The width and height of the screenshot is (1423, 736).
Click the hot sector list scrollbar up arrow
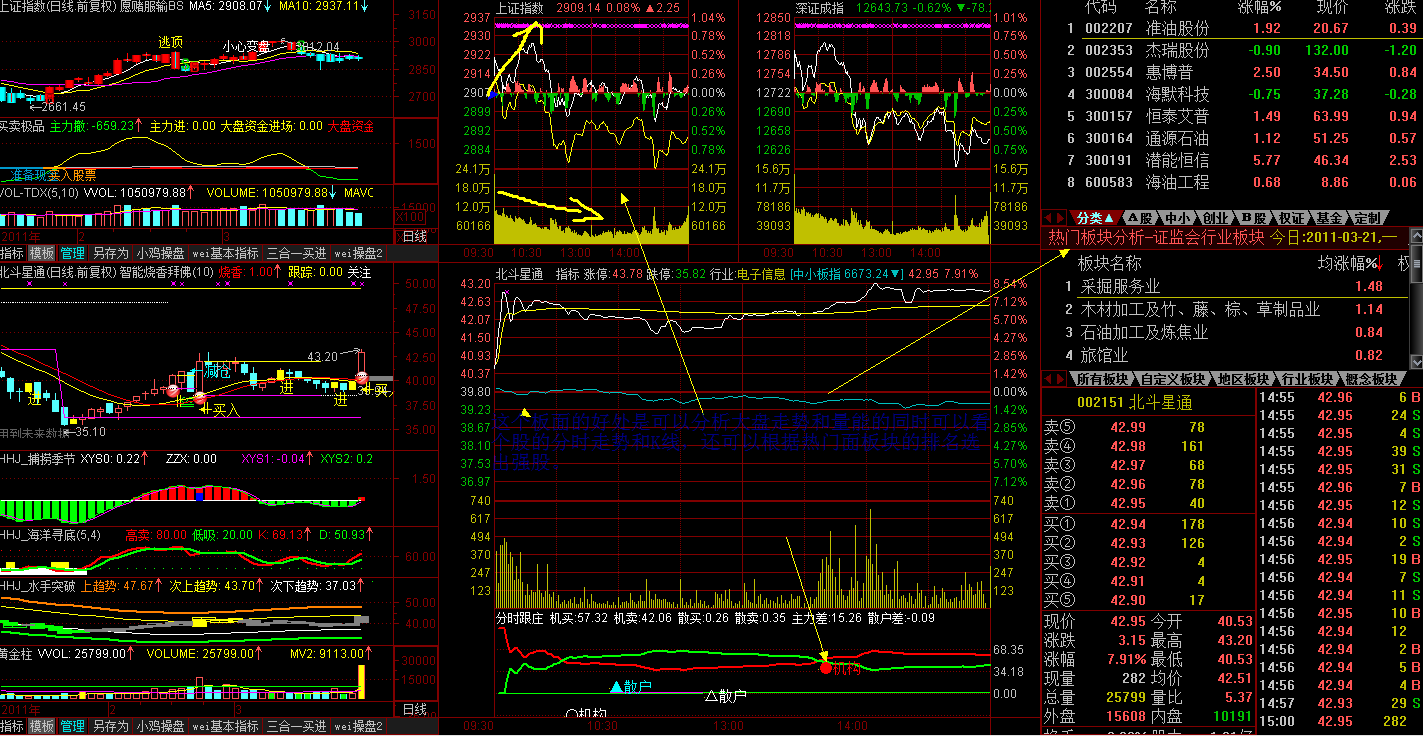[1415, 235]
